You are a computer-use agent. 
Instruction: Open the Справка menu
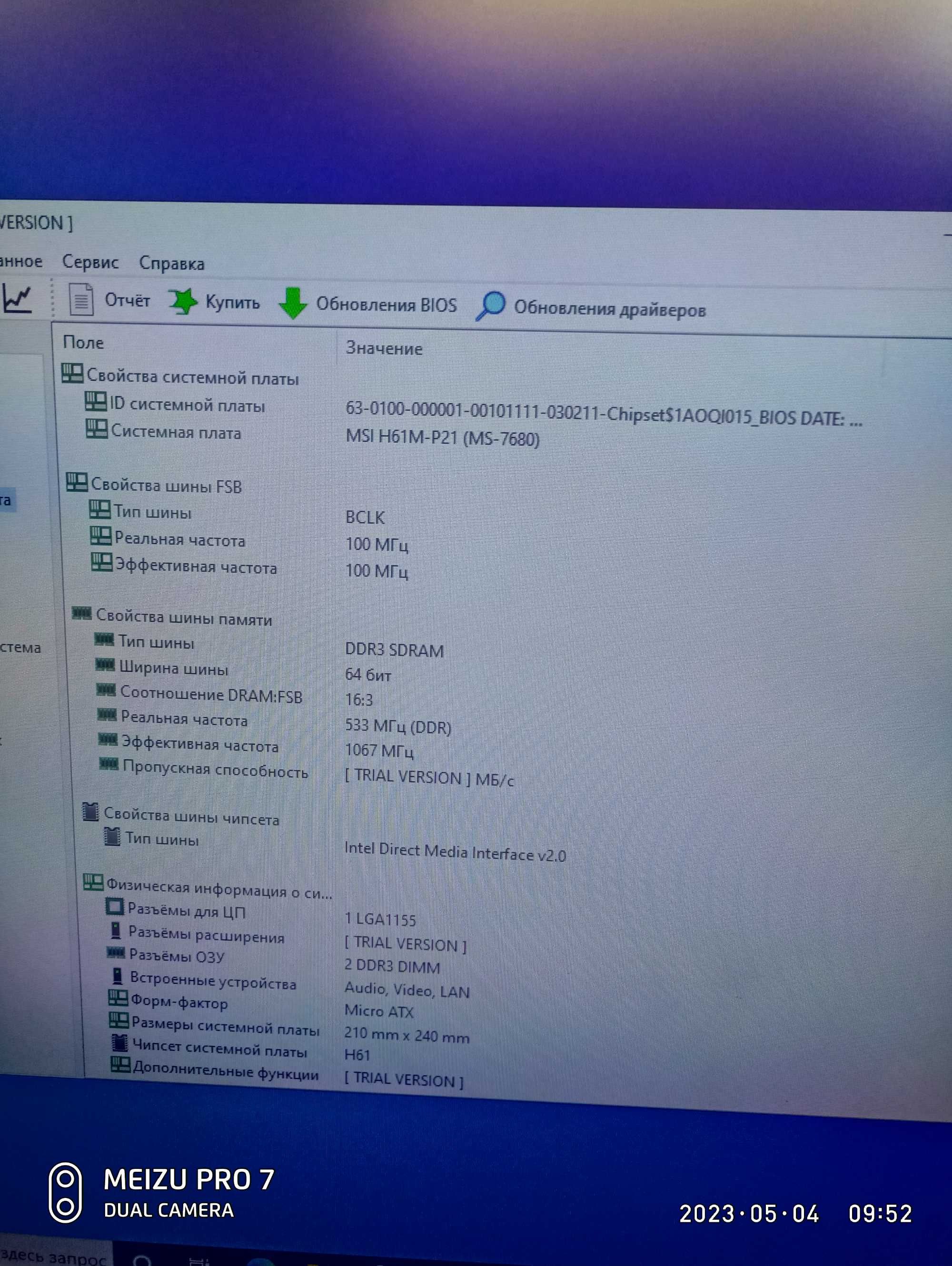(172, 264)
